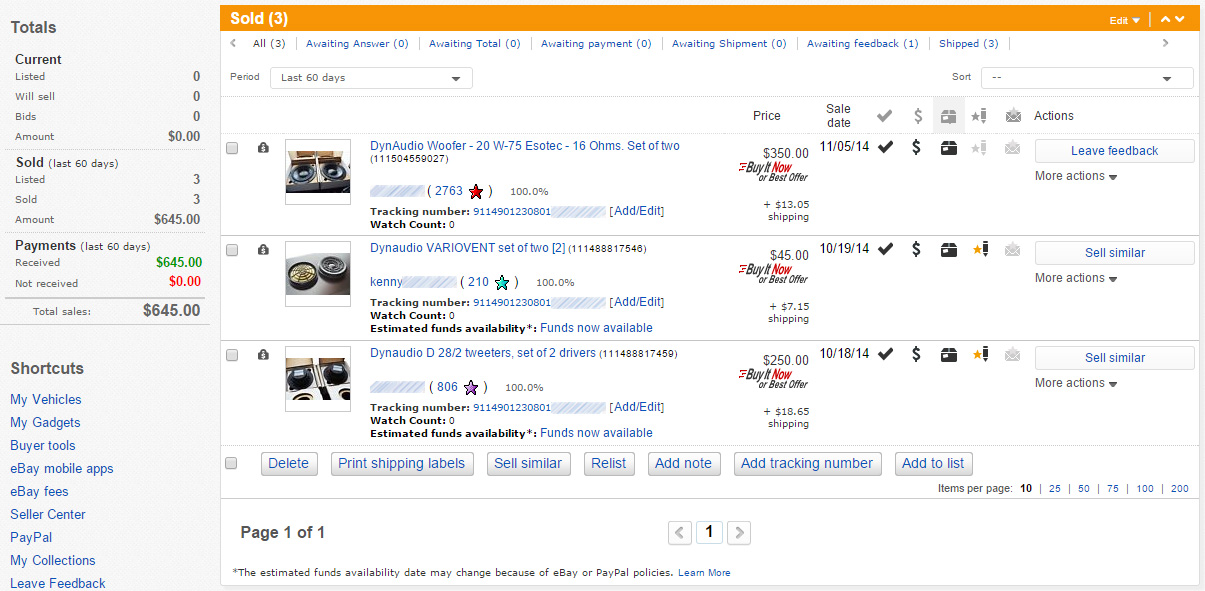Image resolution: width=1205 pixels, height=591 pixels.
Task: Click the money bag icon in VARIOVENT row
Action: (262, 250)
